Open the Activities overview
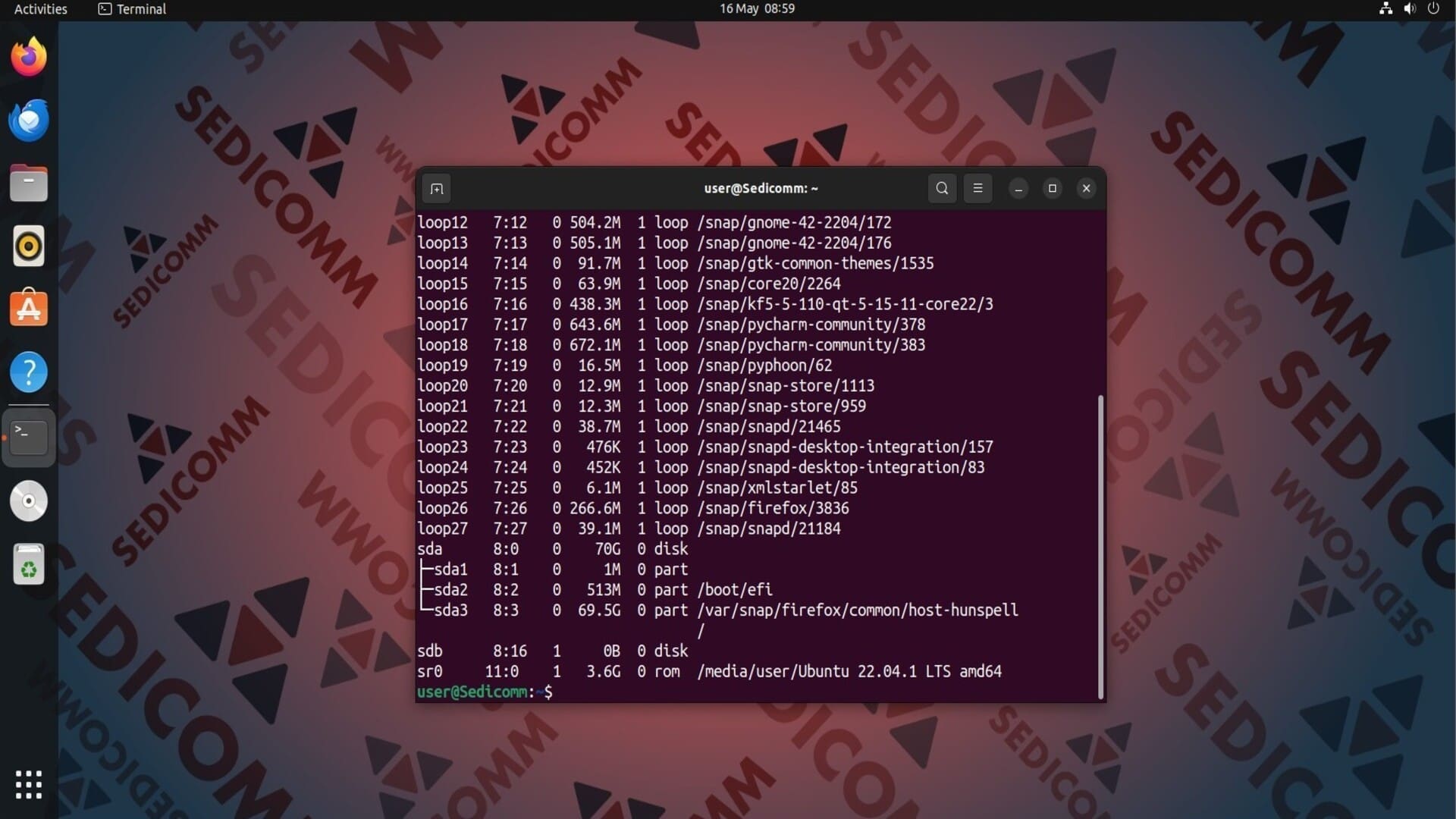 click(41, 9)
